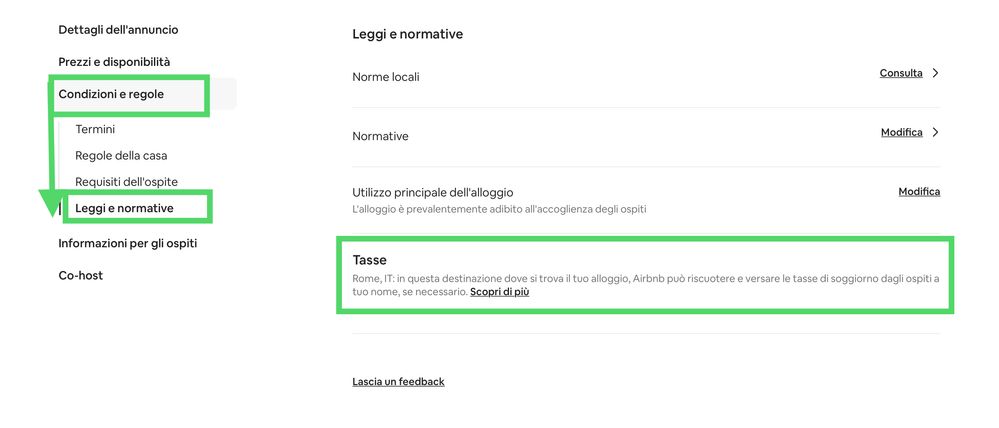Viewport: 999px width, 428px height.
Task: Open Regole della casa sub-item
Action: [x=121, y=156]
